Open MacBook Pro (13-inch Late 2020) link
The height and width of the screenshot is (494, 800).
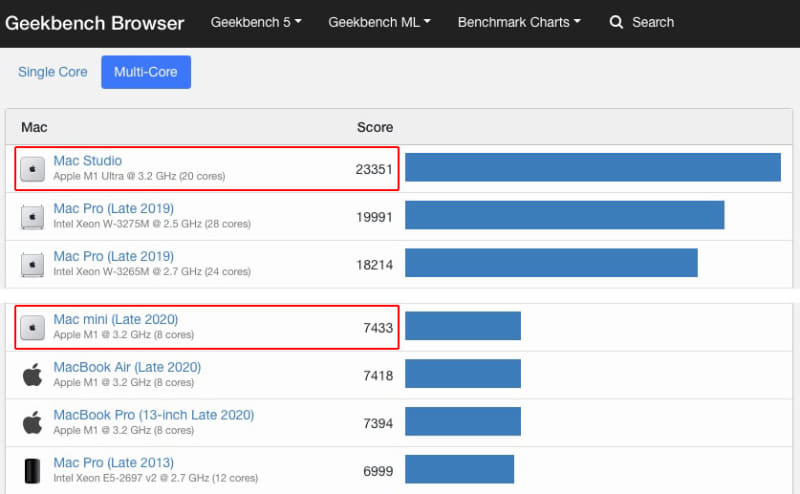click(x=154, y=415)
